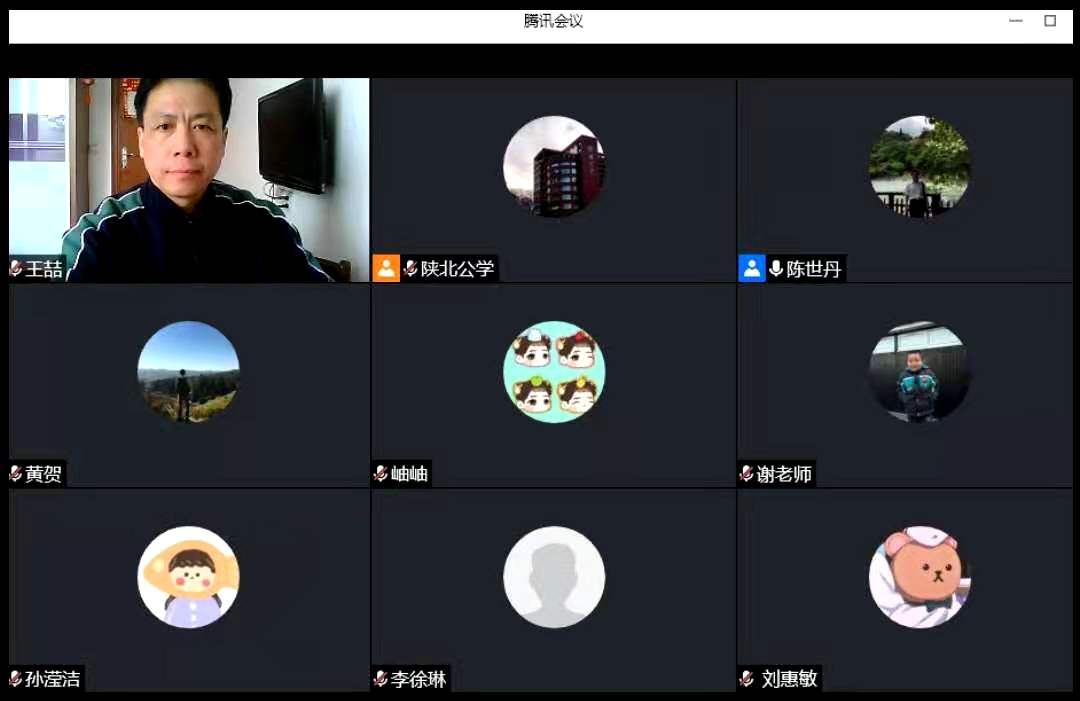1080x701 pixels.
Task: Select the mountain landscape avatar of 黄贺
Action: click(x=189, y=372)
